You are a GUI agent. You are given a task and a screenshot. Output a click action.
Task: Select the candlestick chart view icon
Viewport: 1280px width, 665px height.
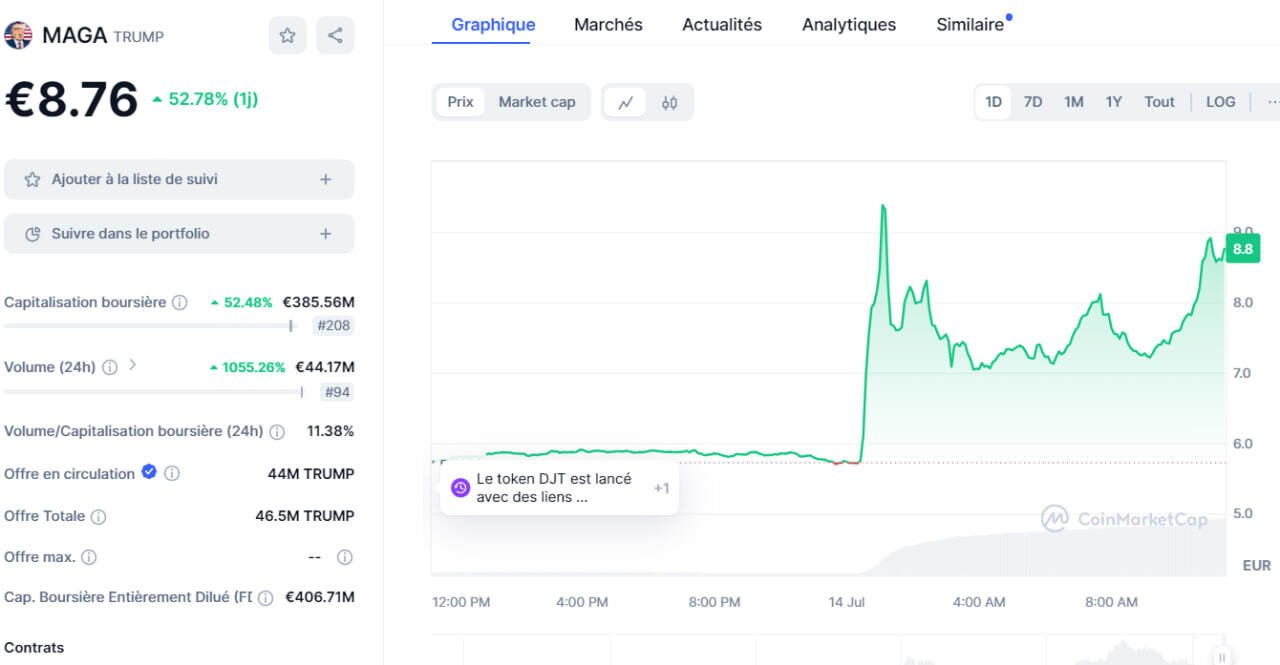[x=670, y=102]
